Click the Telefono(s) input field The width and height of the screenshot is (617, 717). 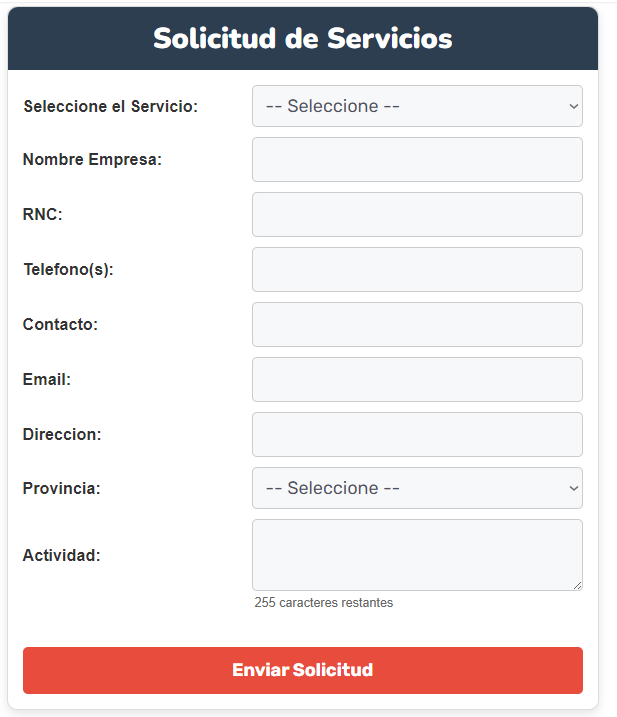click(x=417, y=269)
